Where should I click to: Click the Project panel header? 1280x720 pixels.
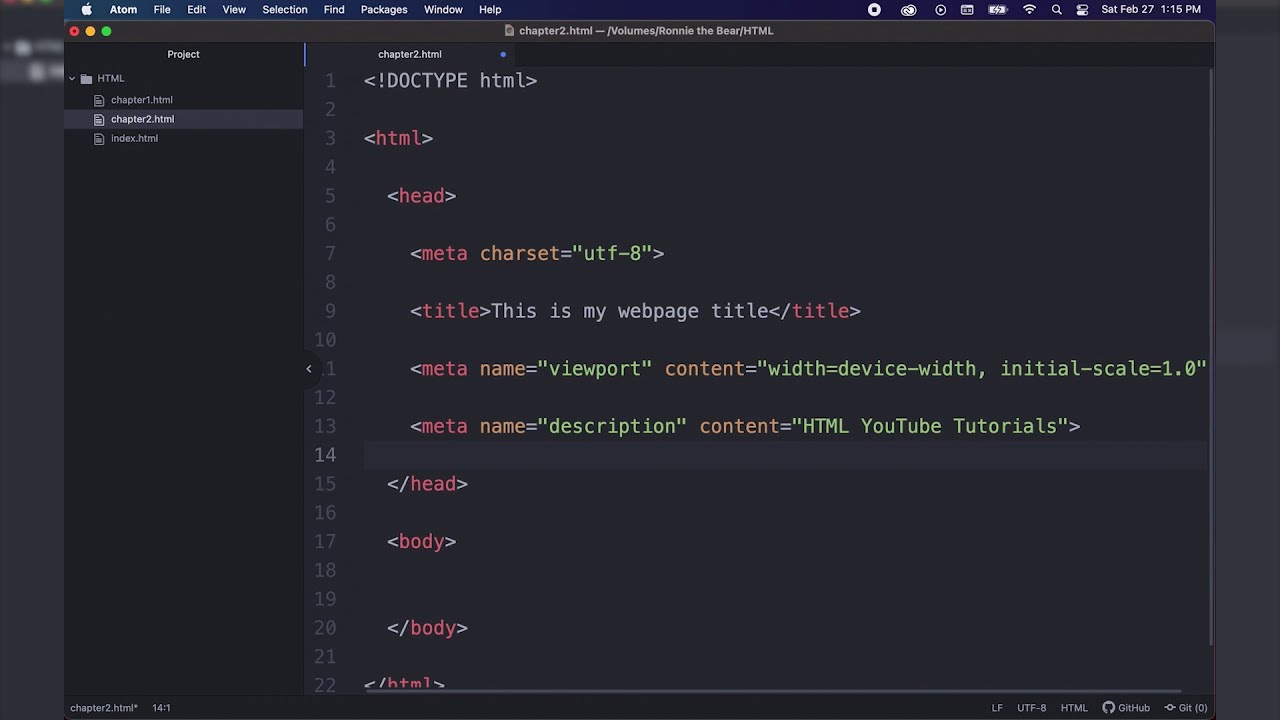click(183, 54)
